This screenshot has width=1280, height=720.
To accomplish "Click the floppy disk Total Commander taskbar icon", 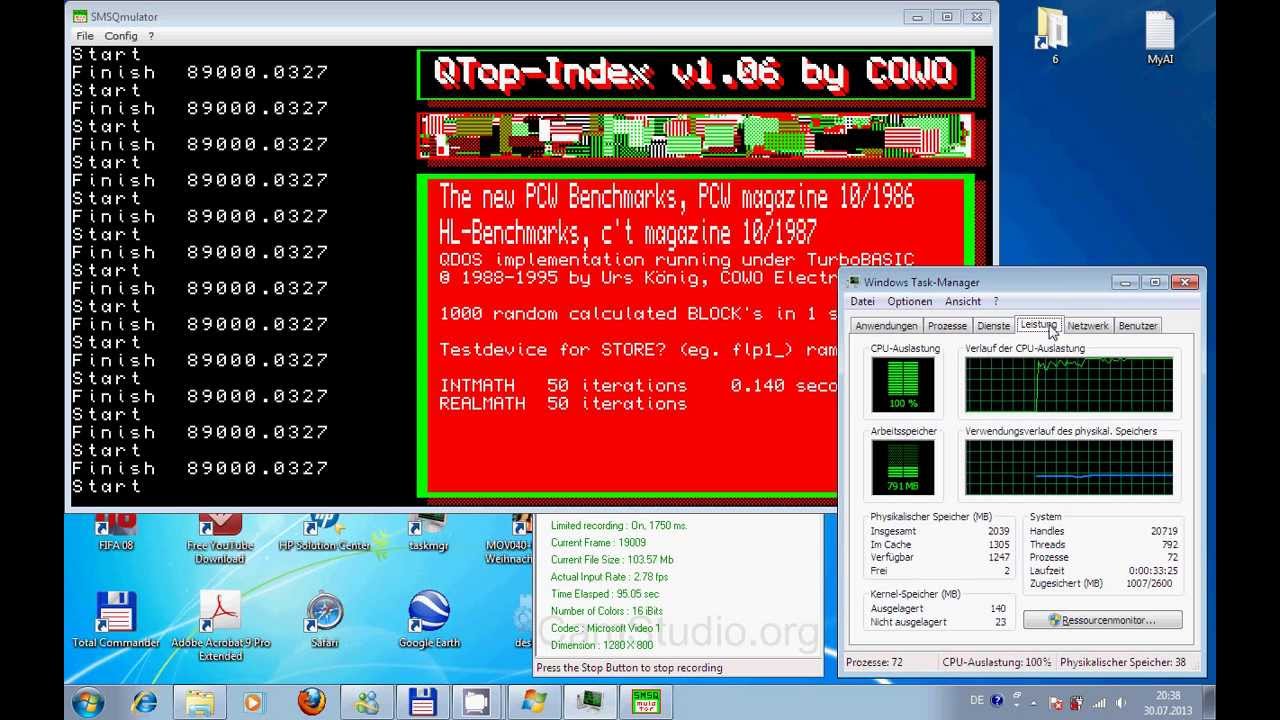I will point(422,702).
